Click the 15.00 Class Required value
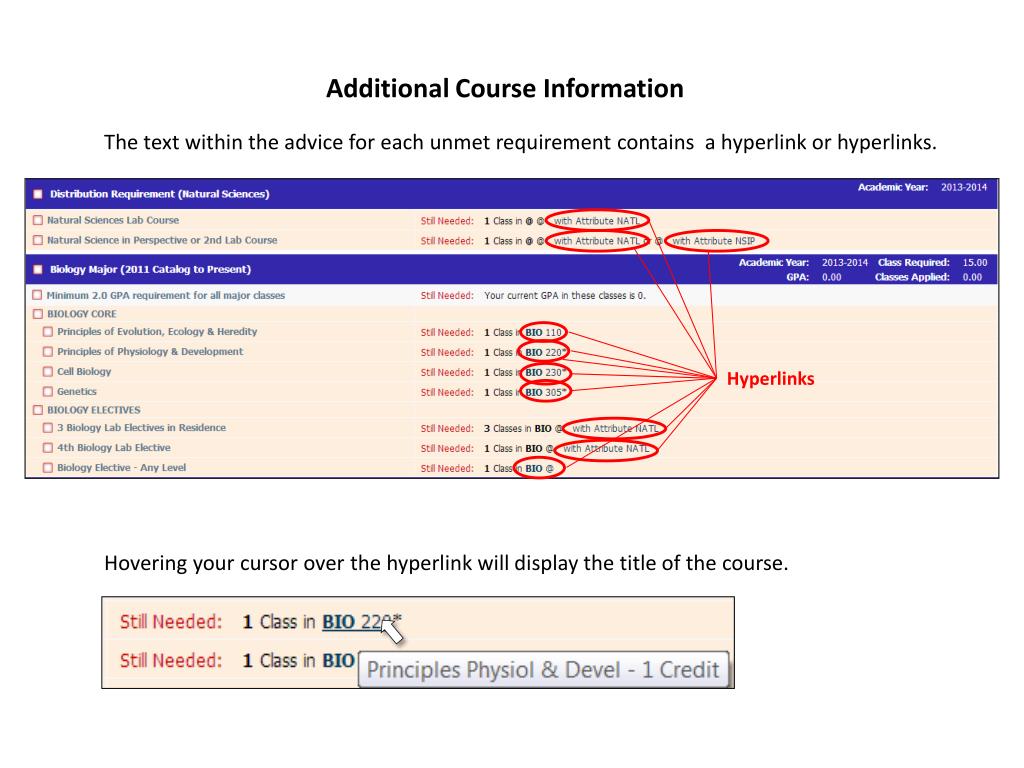Viewport: 1024px width, 768px height. tap(975, 263)
